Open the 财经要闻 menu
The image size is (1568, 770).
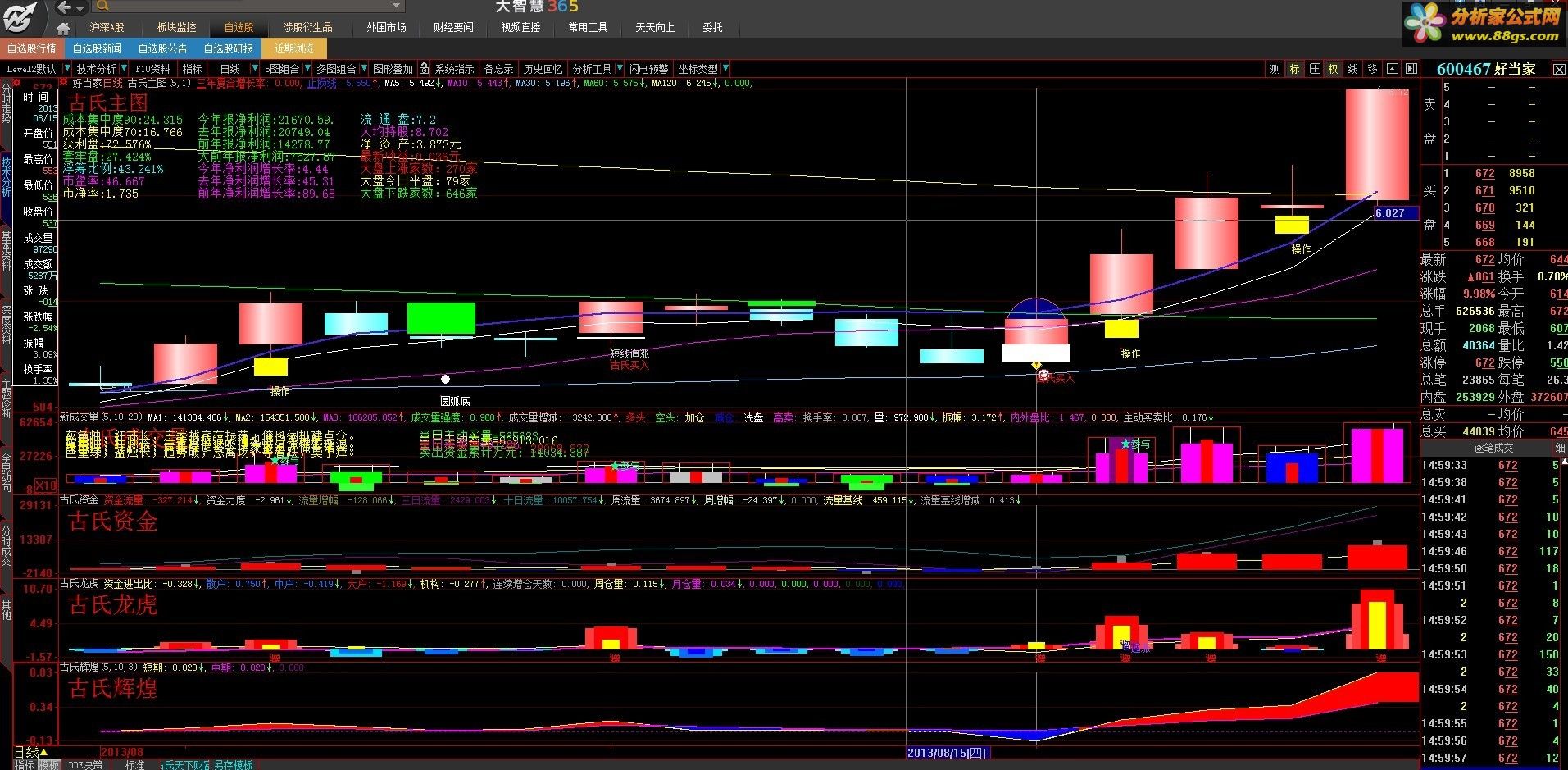point(453,28)
